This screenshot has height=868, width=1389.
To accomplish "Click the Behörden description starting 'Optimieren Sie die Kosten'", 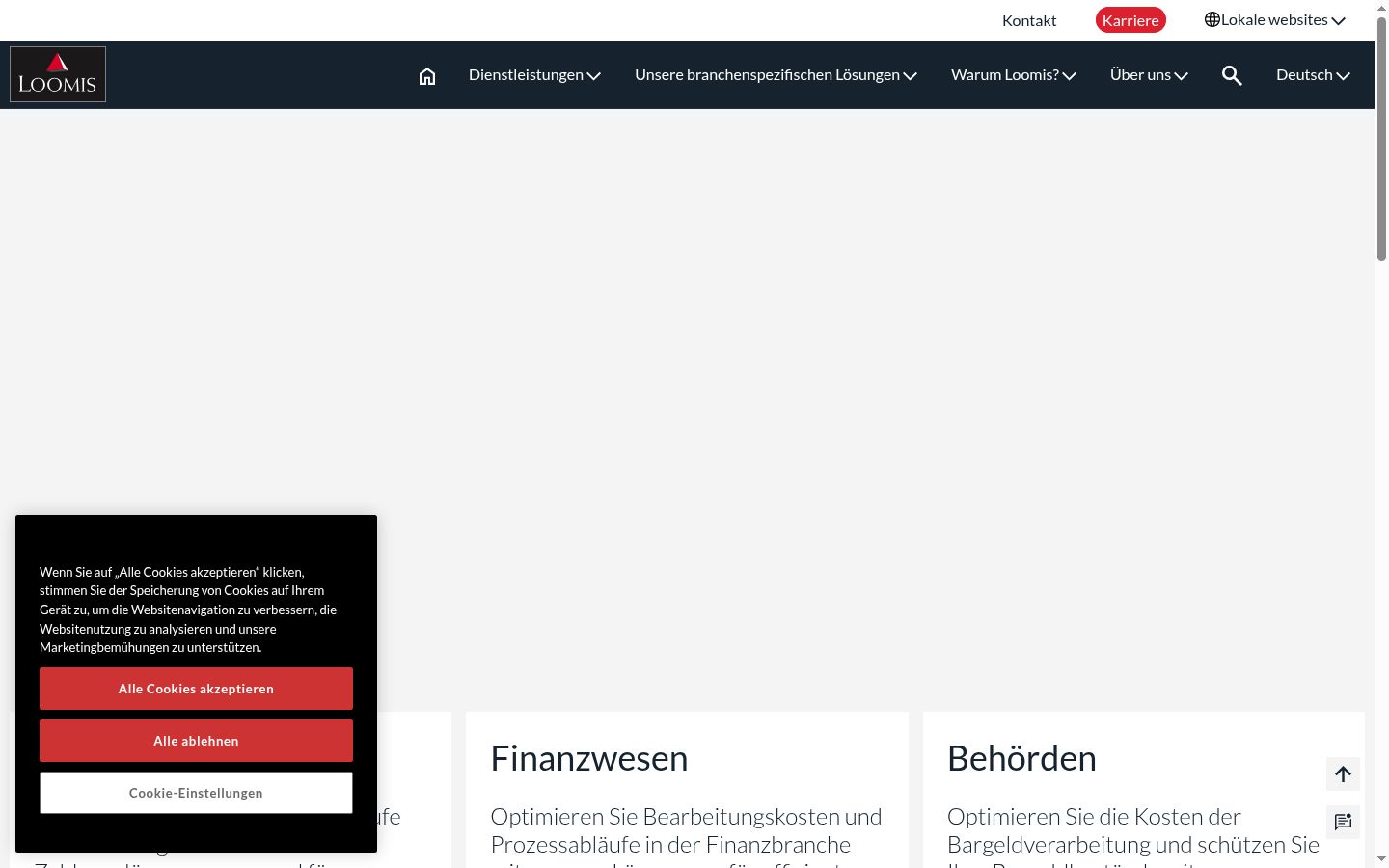I will click(x=1133, y=835).
